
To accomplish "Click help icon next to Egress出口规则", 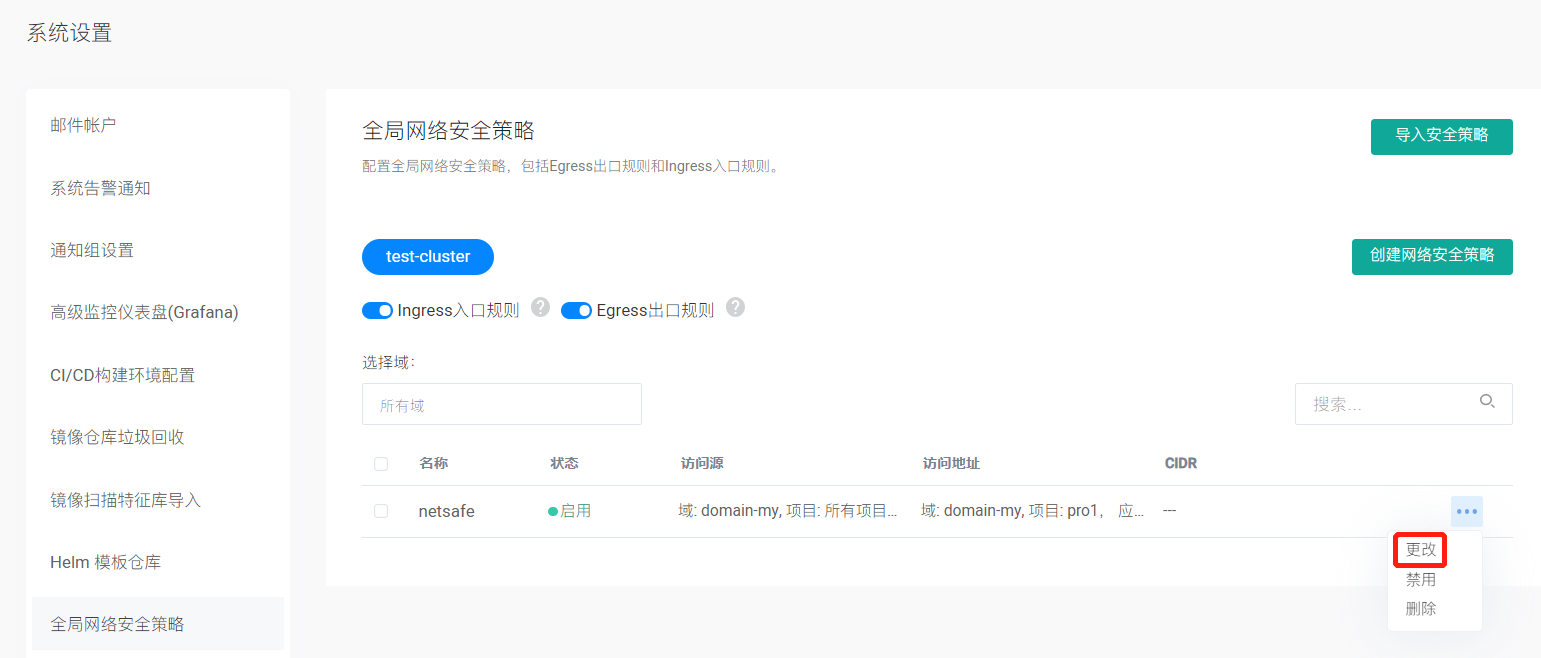I will click(735, 307).
